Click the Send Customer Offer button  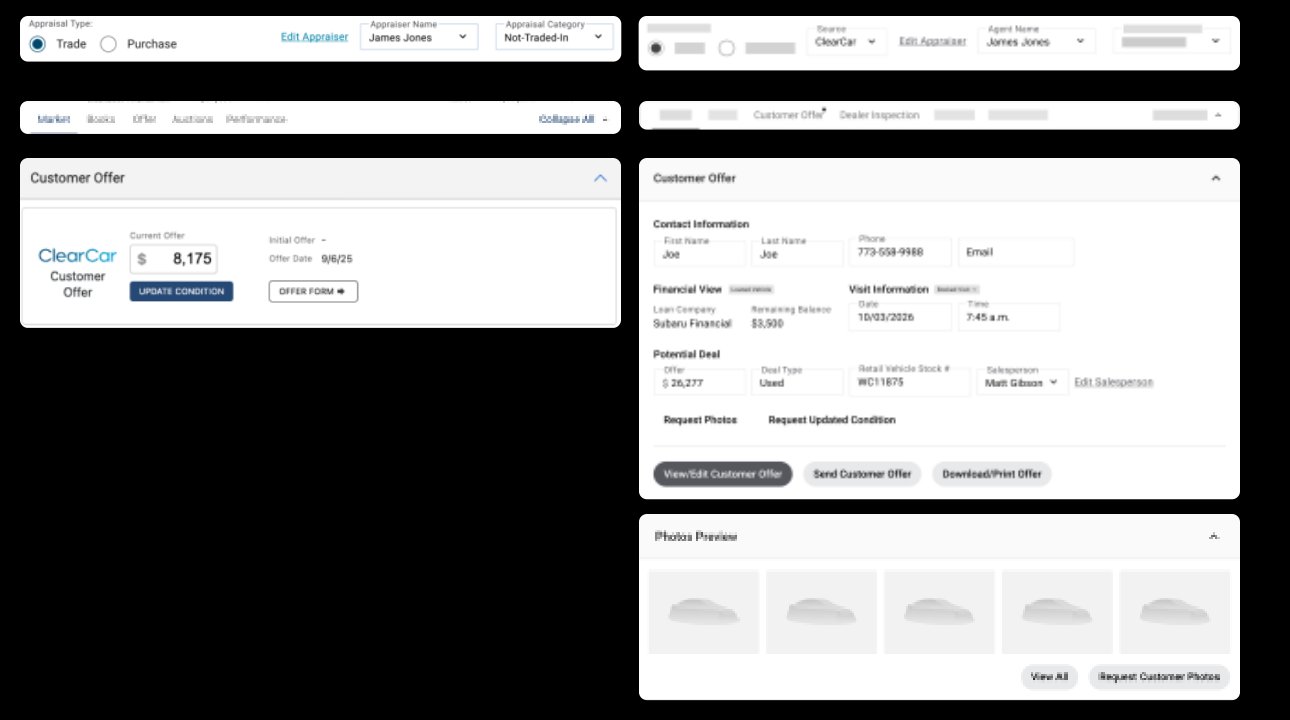click(x=862, y=474)
